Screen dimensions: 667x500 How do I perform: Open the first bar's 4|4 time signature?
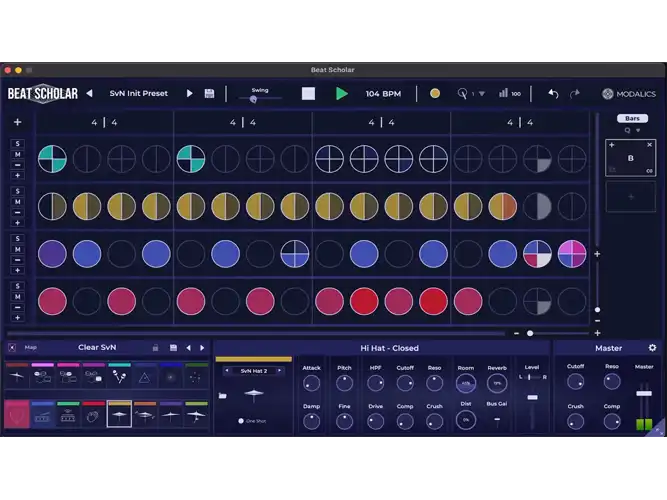(104, 123)
